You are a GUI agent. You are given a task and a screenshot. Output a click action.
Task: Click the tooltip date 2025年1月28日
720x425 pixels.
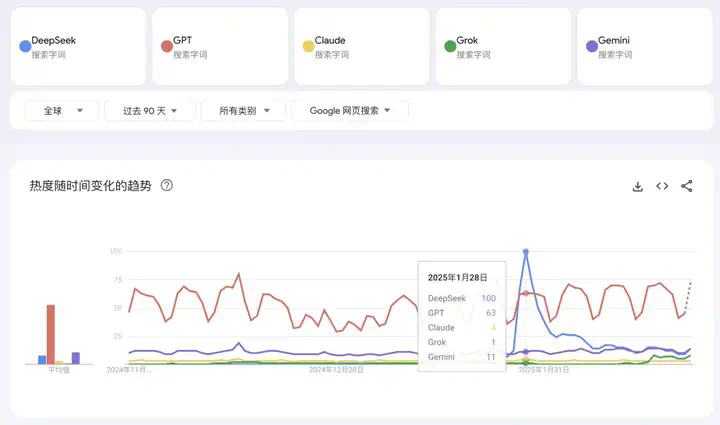pyautogui.click(x=457, y=277)
